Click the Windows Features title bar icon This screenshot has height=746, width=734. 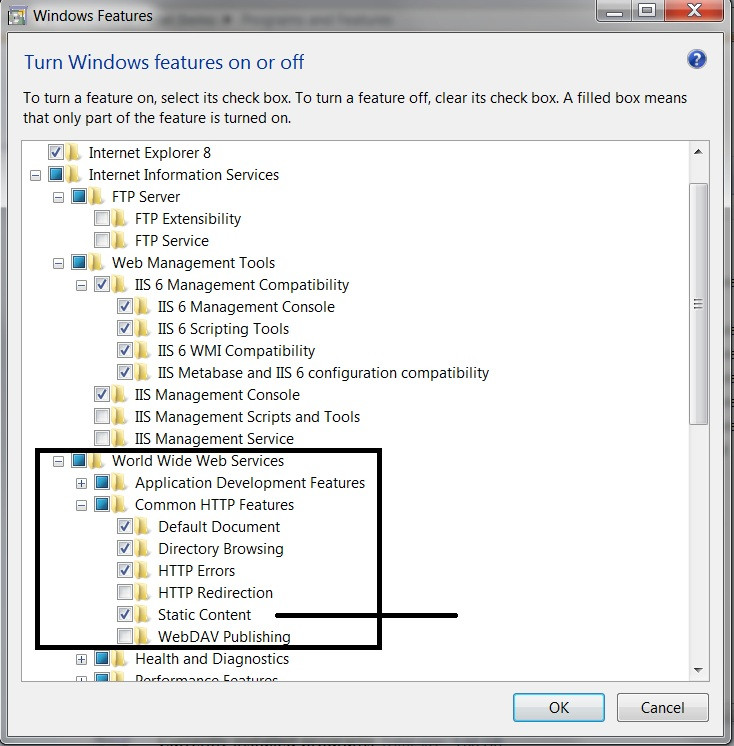coord(17,17)
